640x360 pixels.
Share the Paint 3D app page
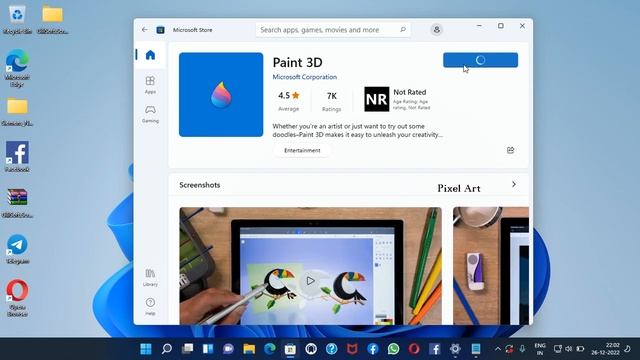coord(510,150)
